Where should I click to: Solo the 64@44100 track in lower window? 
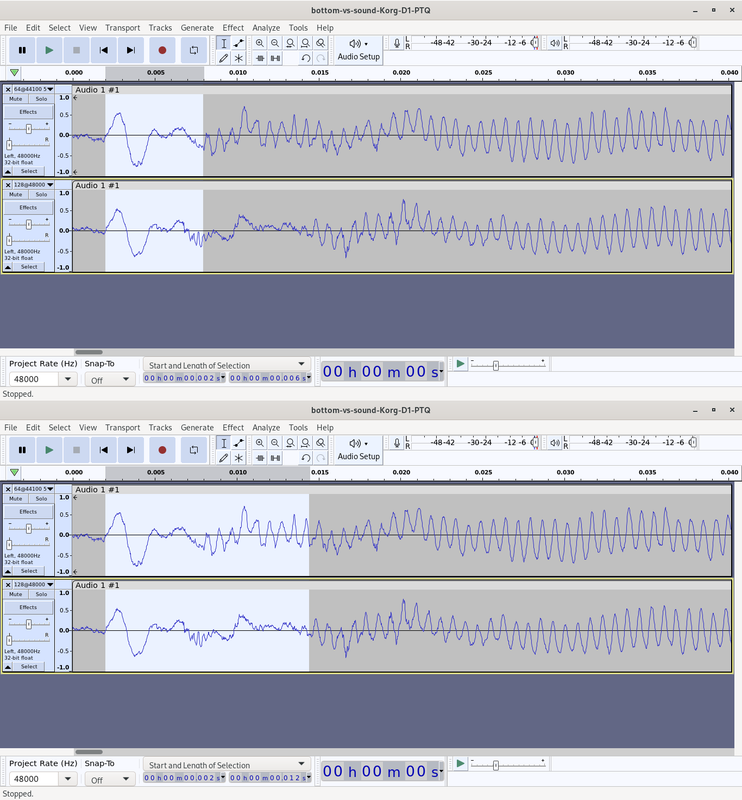tap(41, 499)
